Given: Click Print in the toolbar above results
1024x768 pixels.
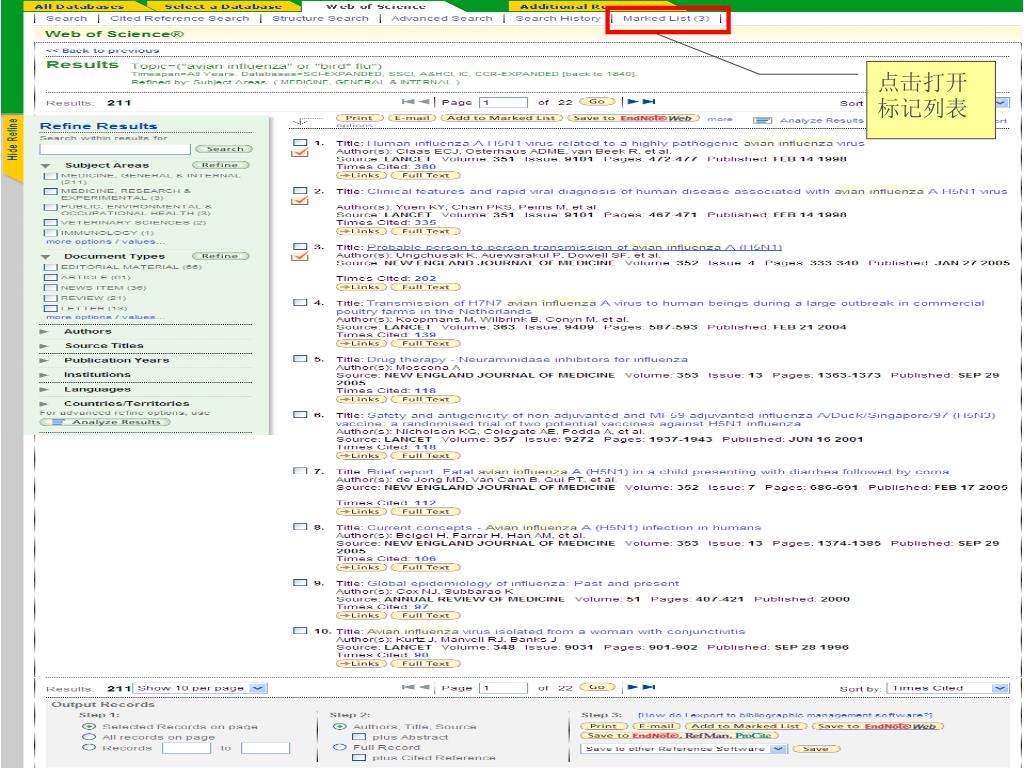Looking at the screenshot, I should [x=359, y=118].
